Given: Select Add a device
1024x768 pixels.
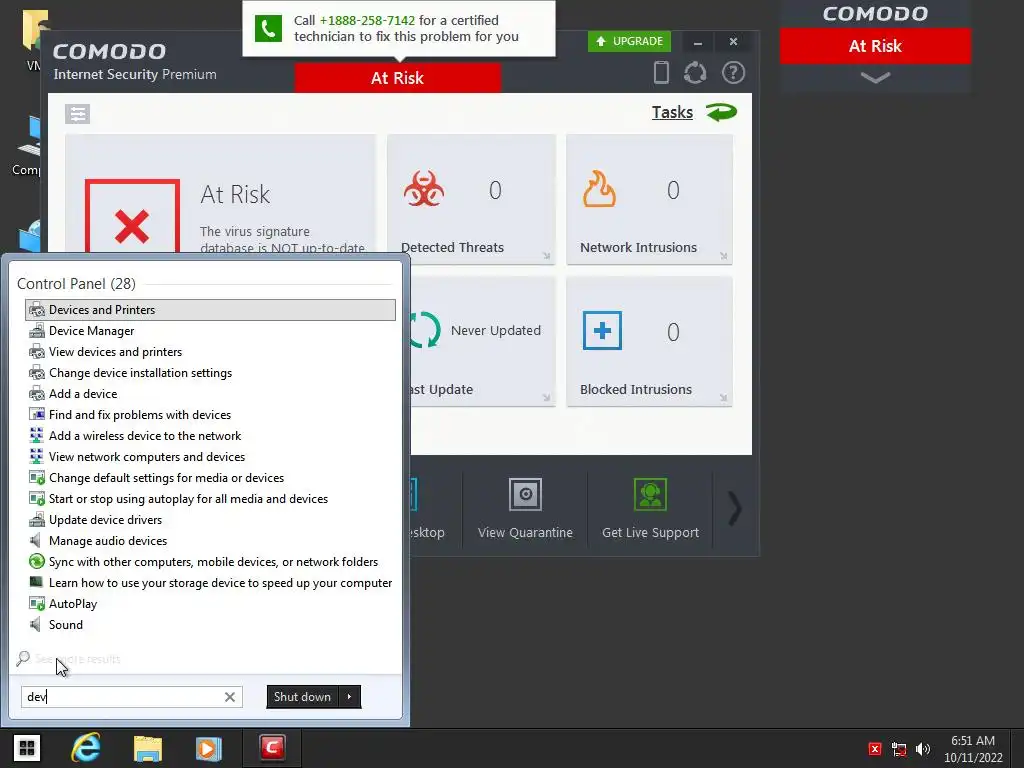Looking at the screenshot, I should (x=210, y=394).
